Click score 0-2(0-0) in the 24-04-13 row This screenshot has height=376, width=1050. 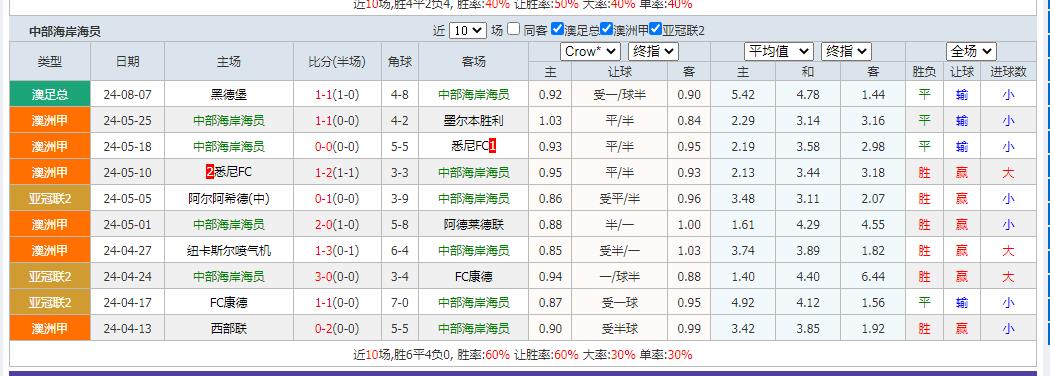coord(337,328)
